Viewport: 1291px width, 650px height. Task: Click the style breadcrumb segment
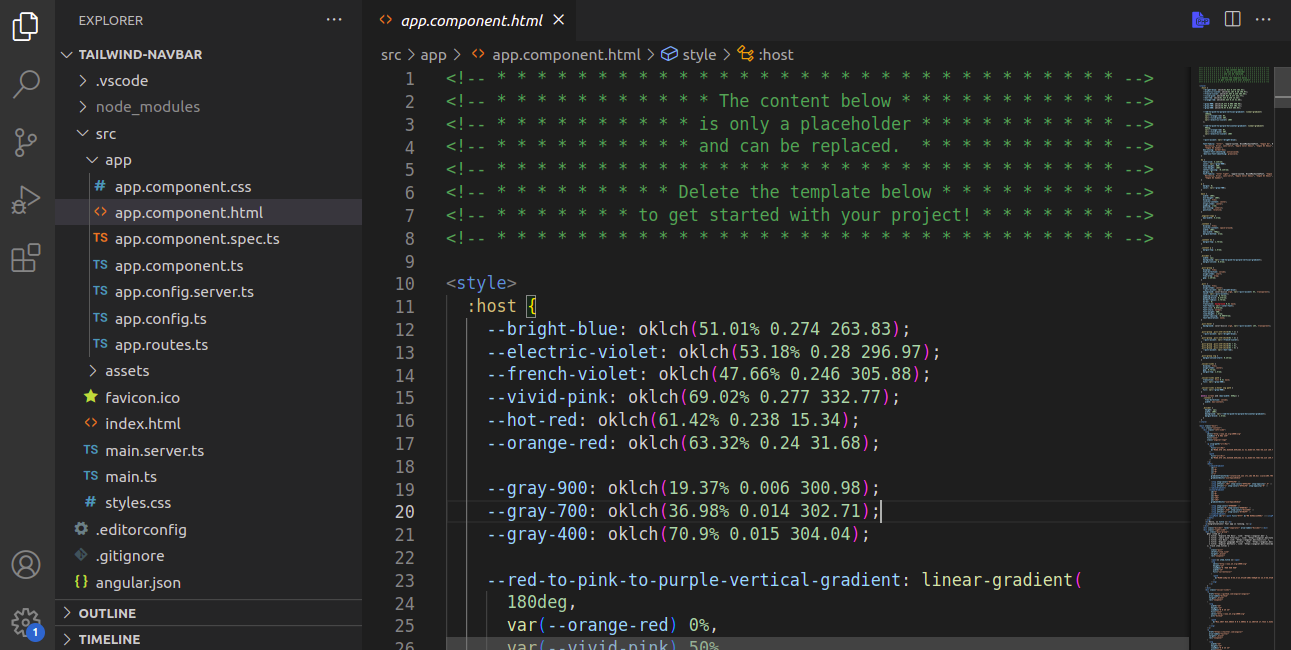699,55
